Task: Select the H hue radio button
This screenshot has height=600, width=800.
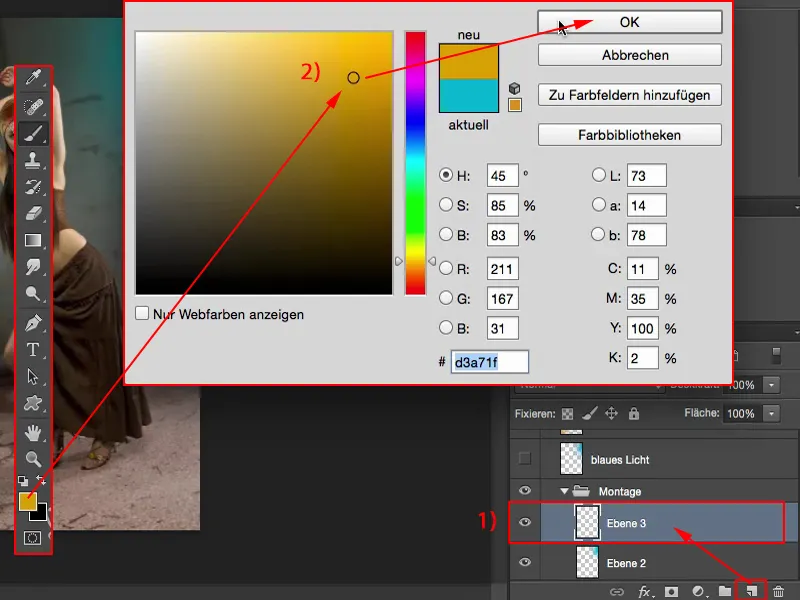Action: point(446,175)
